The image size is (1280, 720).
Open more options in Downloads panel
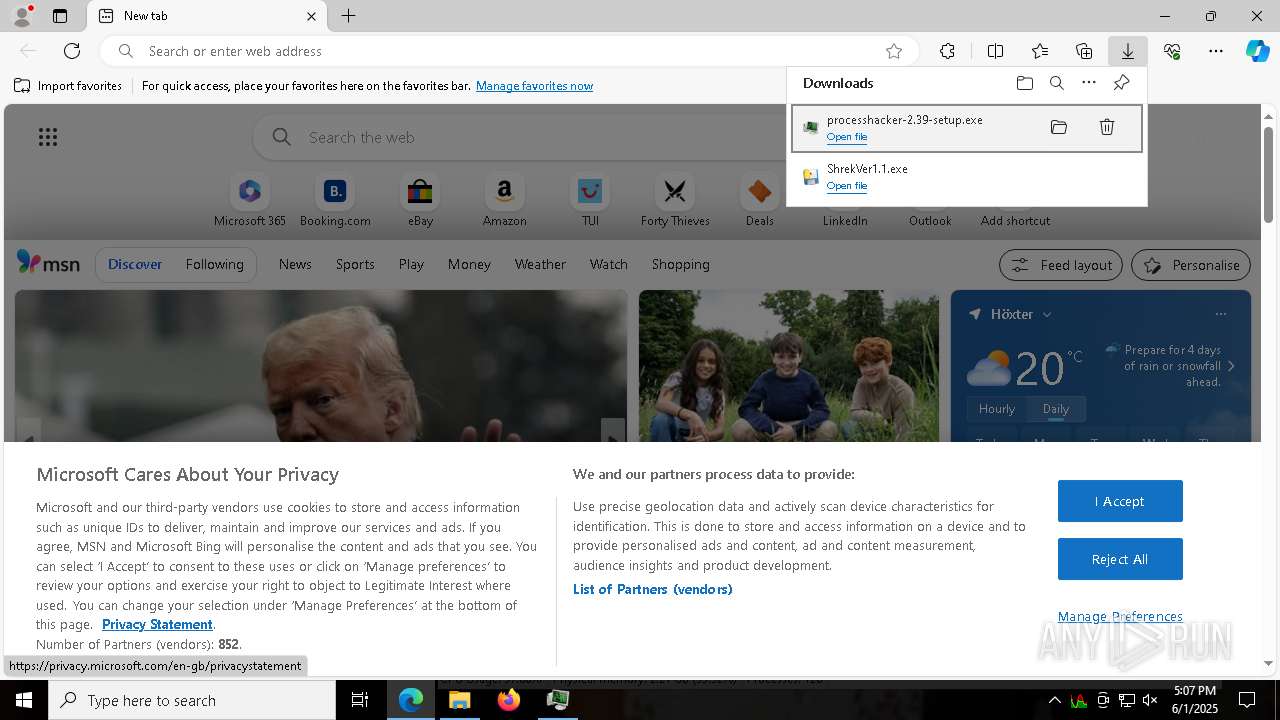tap(1089, 83)
